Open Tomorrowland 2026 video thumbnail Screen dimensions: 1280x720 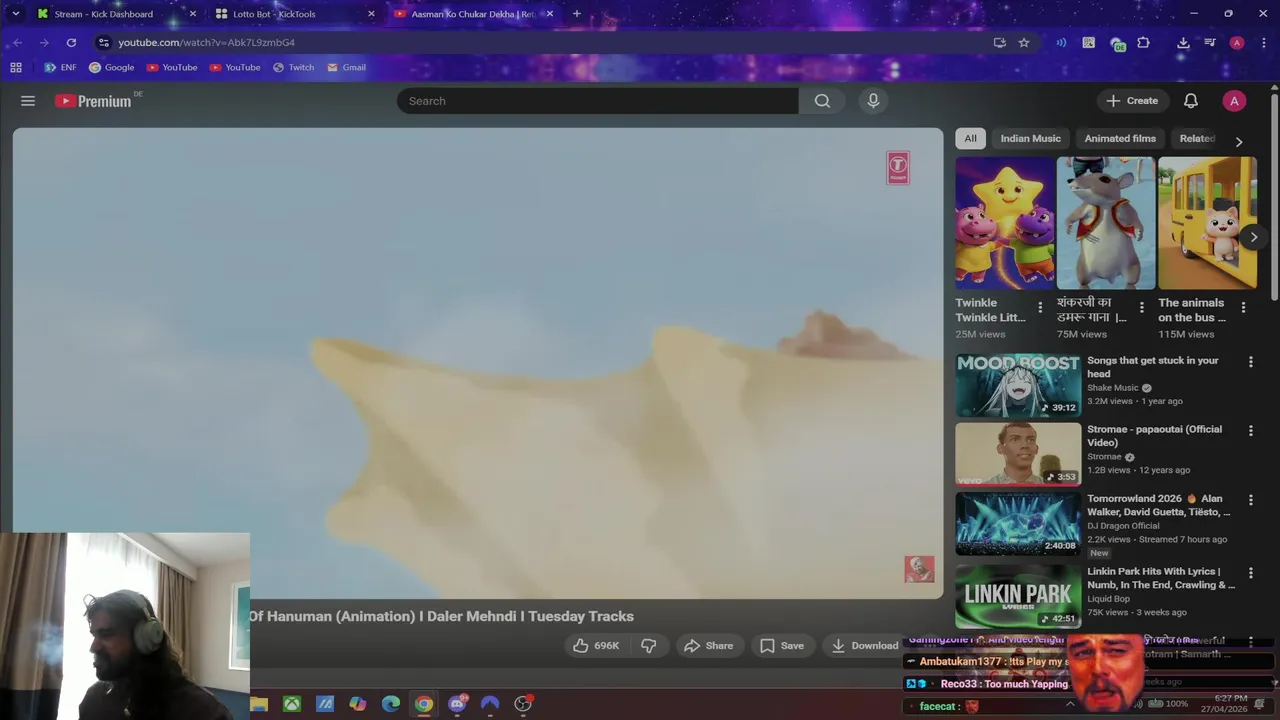point(1018,523)
